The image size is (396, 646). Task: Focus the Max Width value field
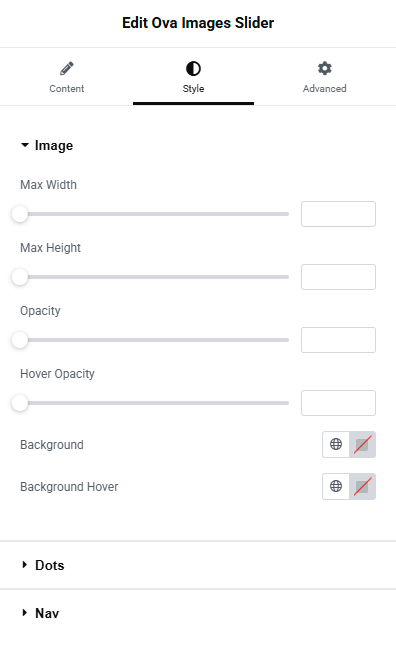click(x=338, y=214)
